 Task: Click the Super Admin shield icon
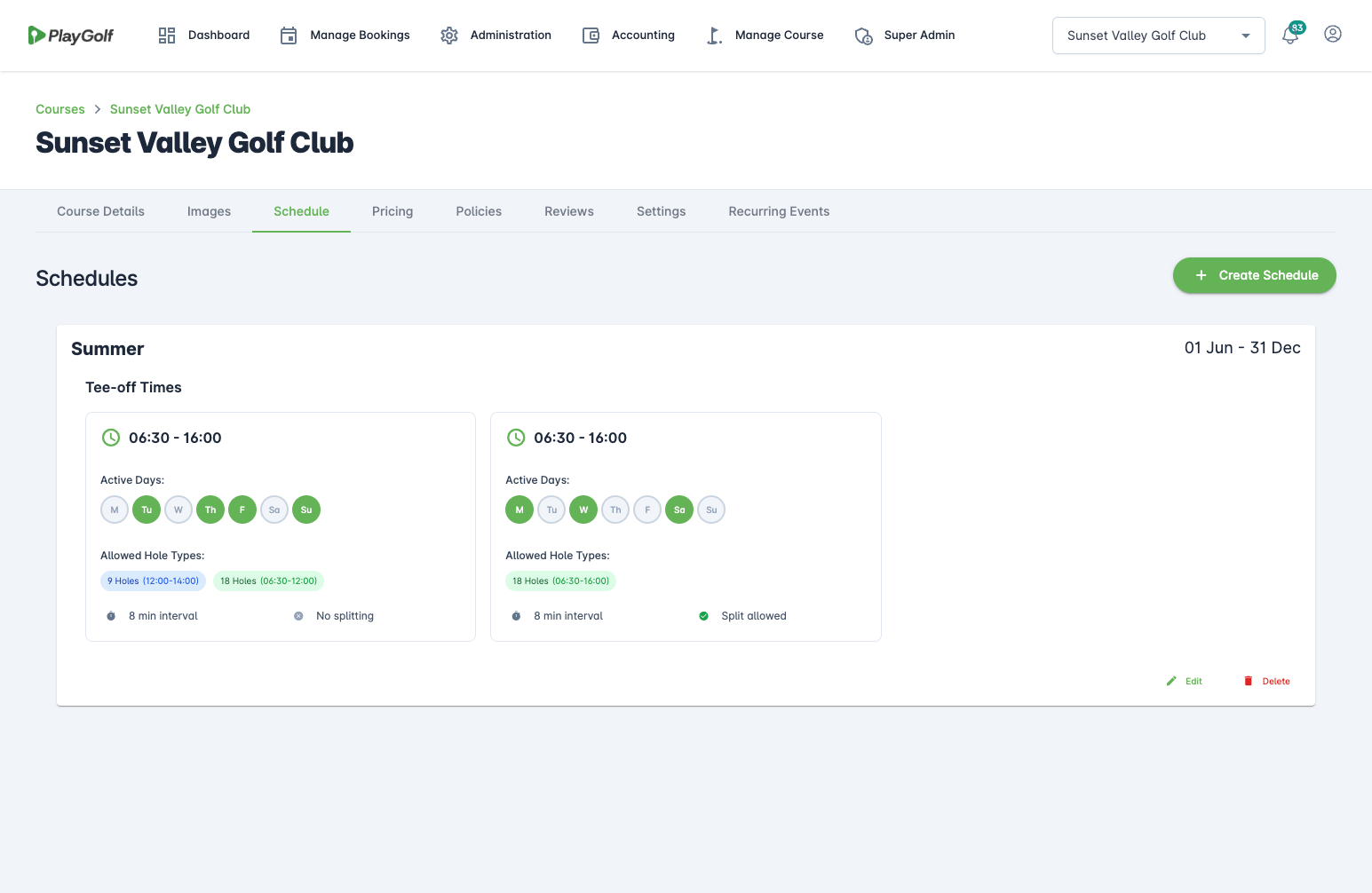(863, 36)
